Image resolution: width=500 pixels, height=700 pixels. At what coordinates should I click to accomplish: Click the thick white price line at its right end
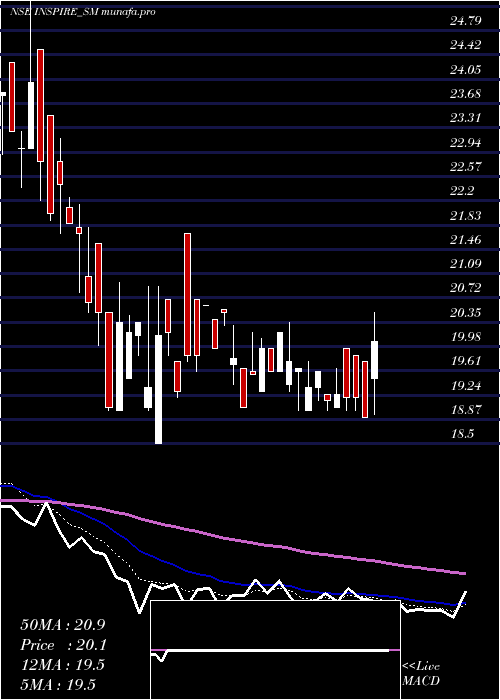[x=464, y=594]
